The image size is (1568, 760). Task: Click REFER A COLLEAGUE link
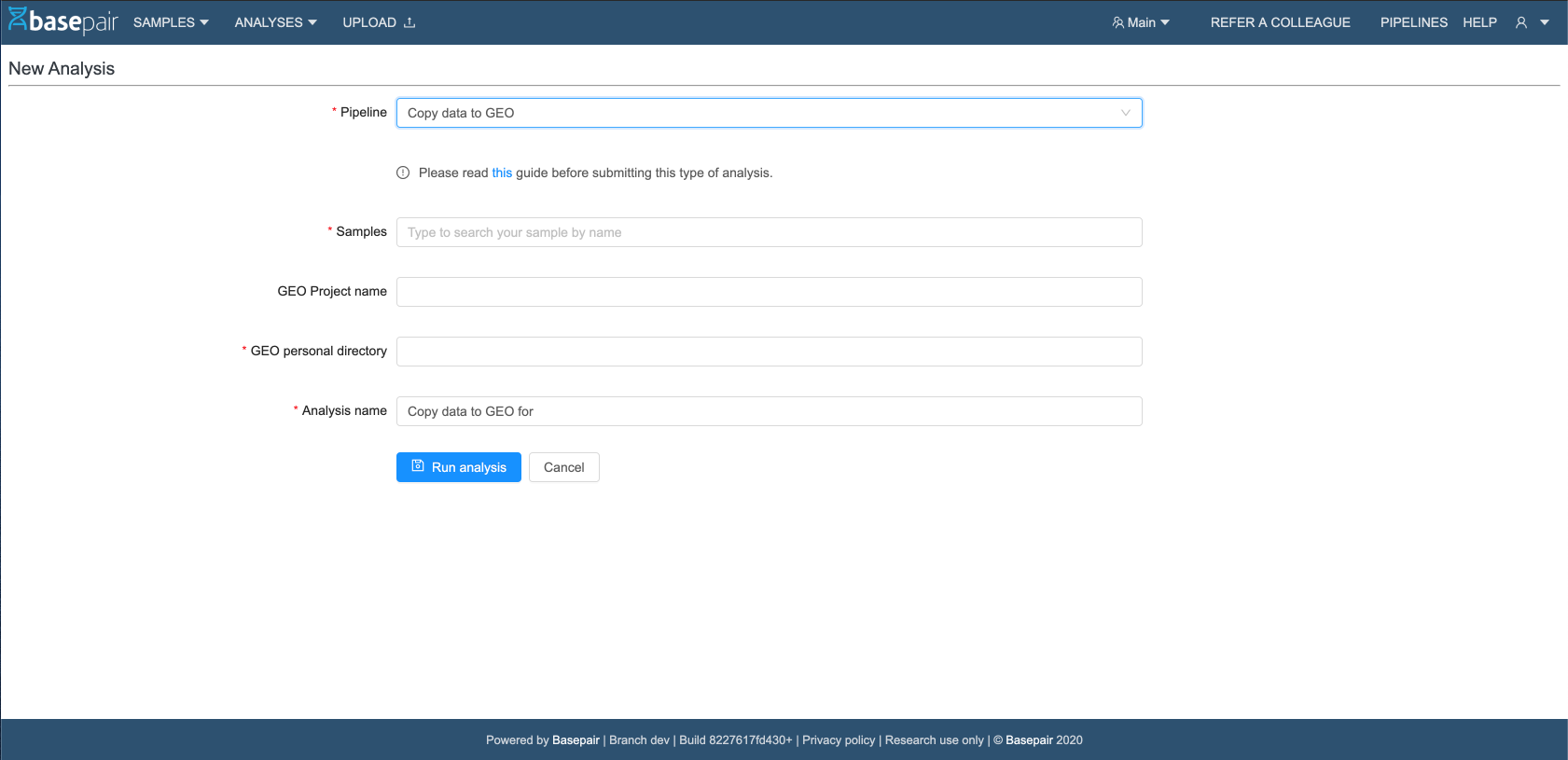(1280, 22)
